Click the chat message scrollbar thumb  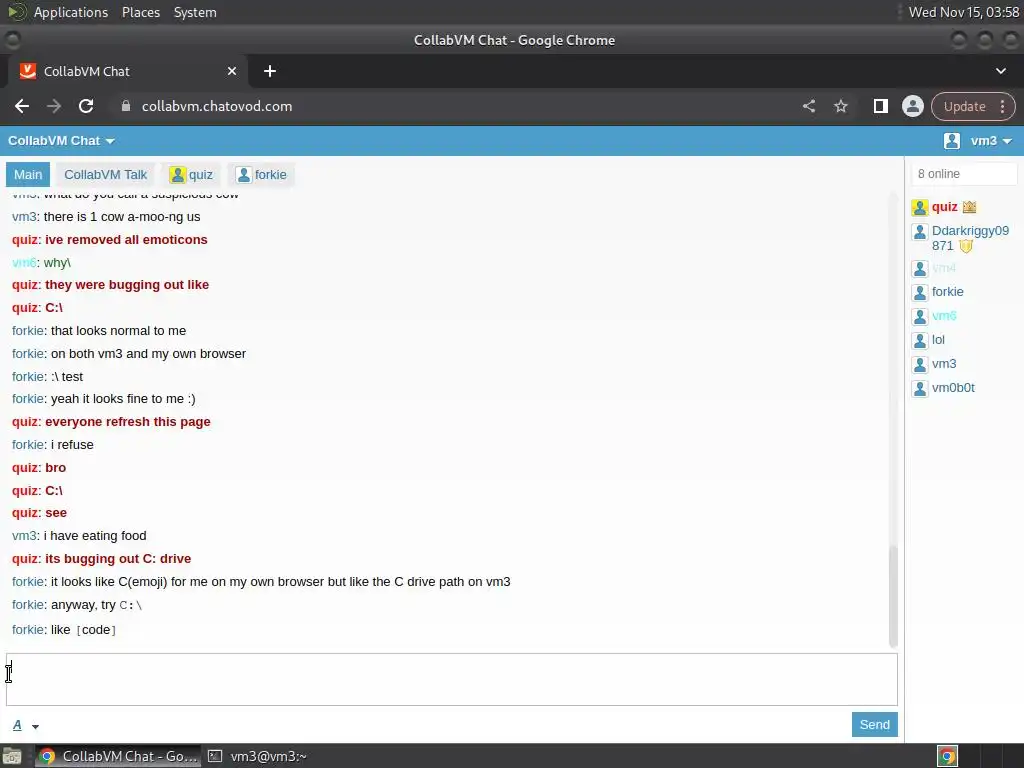pos(893,596)
